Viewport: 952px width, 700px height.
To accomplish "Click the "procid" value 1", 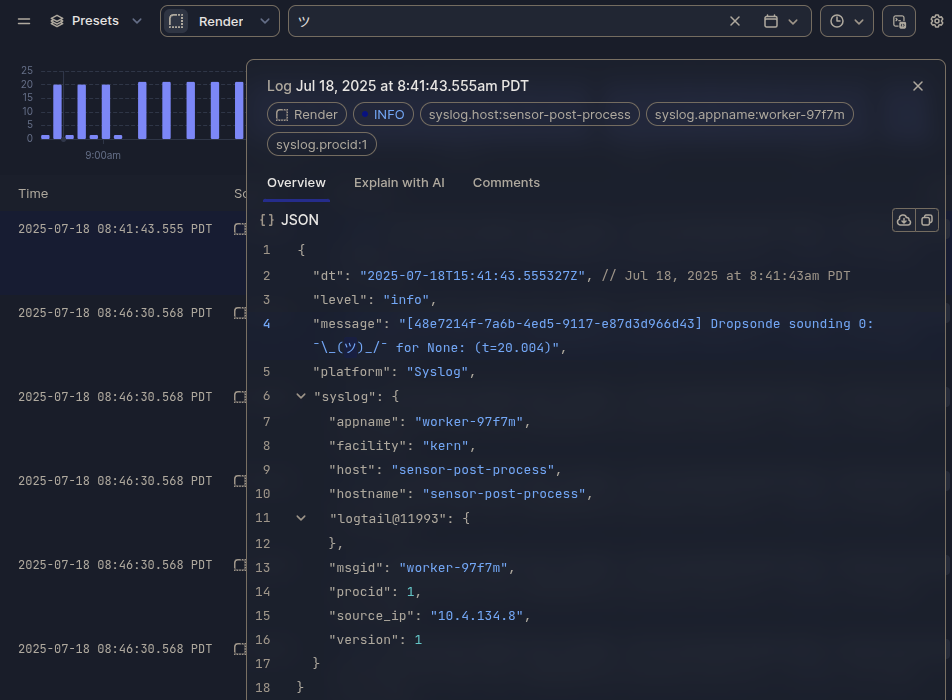I will (x=410, y=592).
